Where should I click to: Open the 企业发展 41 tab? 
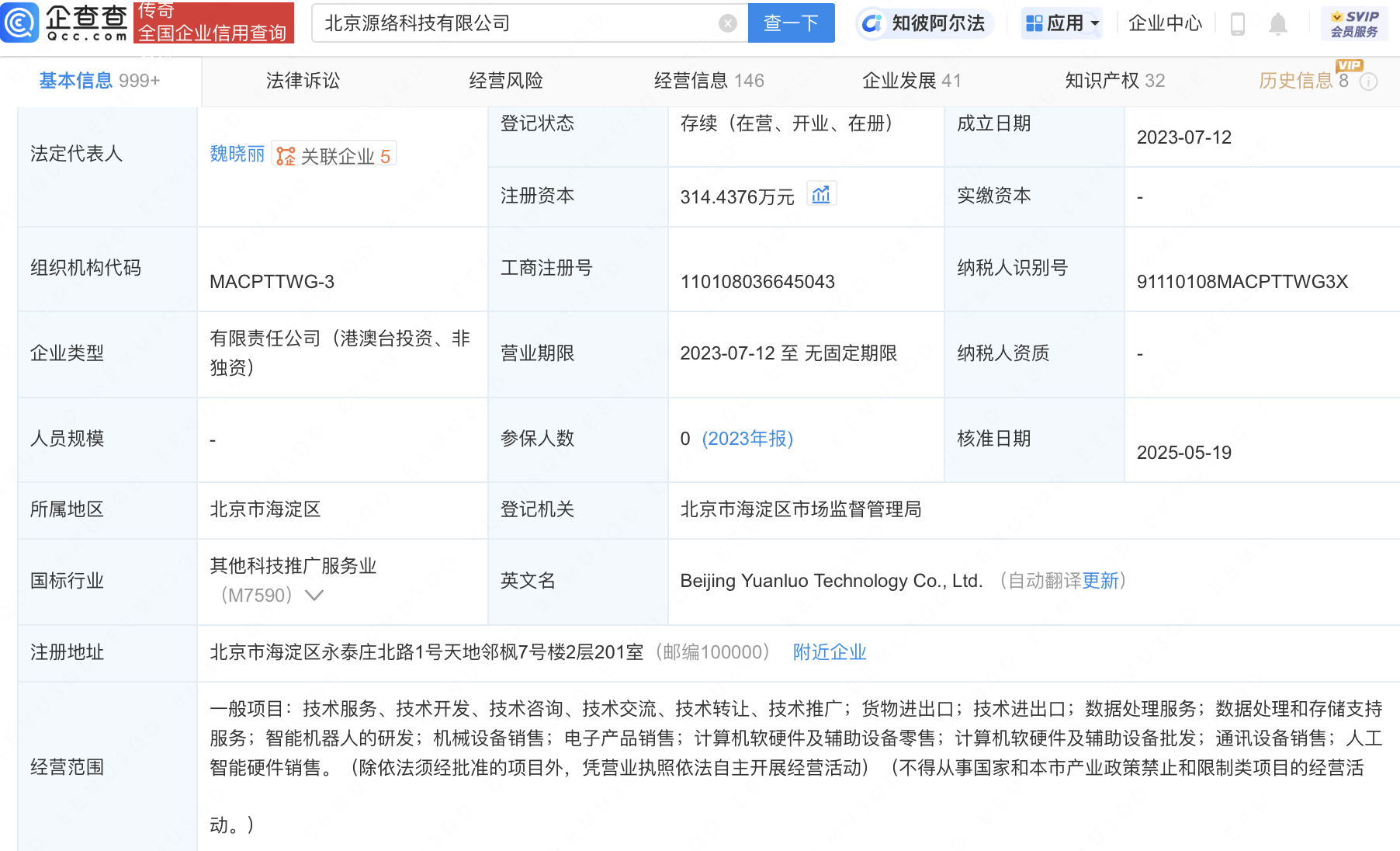pyautogui.click(x=911, y=81)
